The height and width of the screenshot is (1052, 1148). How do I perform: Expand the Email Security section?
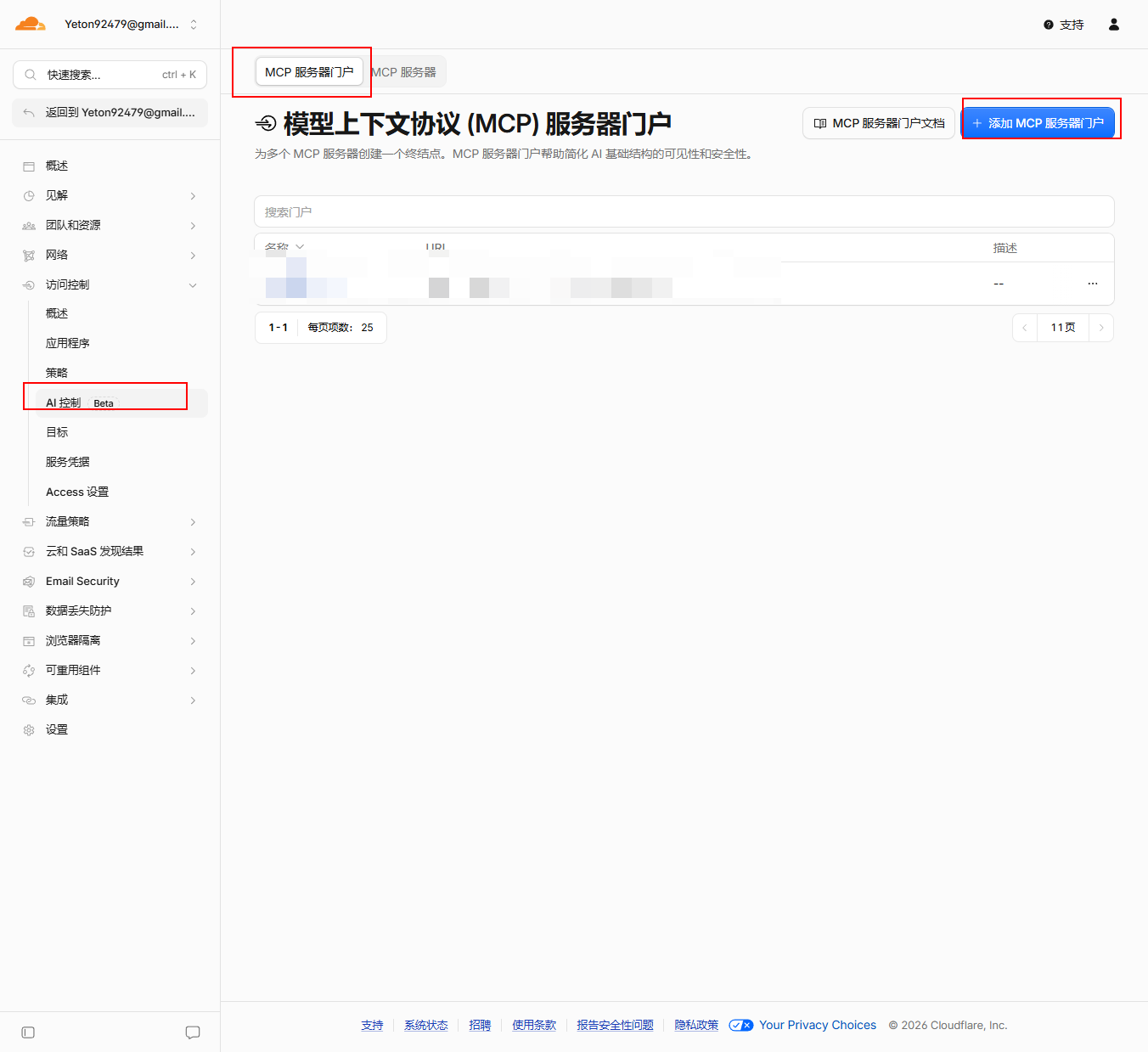coord(110,581)
